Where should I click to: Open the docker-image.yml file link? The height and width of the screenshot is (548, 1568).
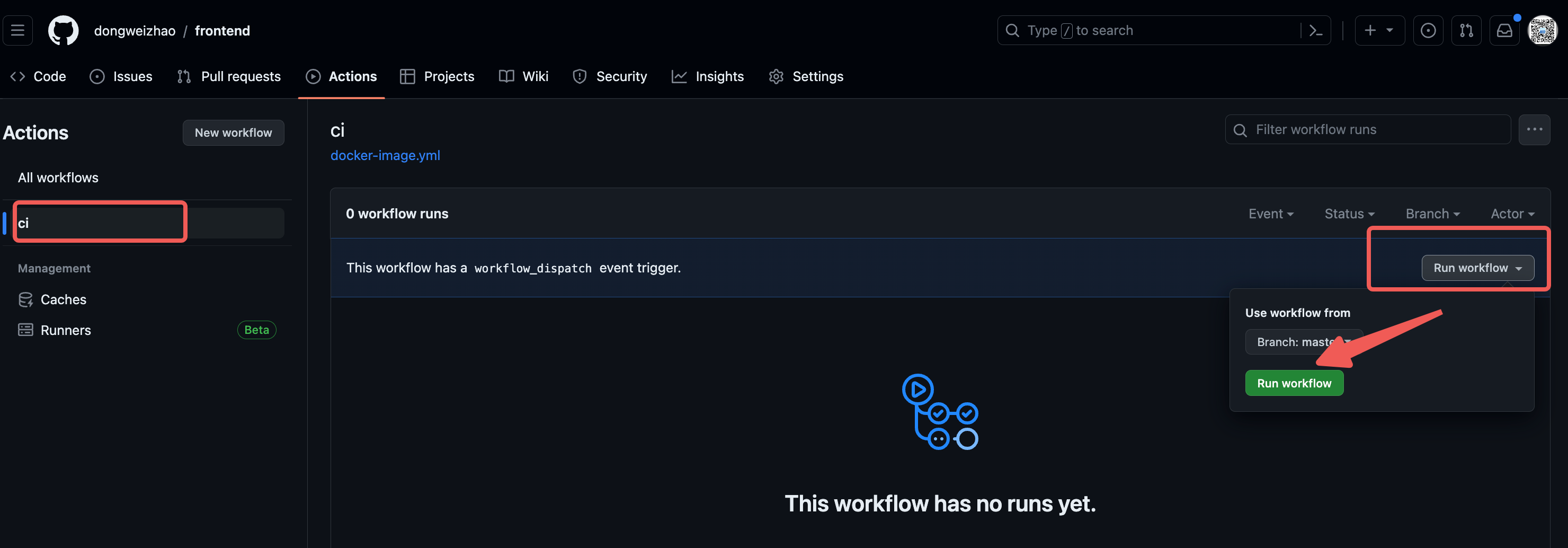coord(385,155)
